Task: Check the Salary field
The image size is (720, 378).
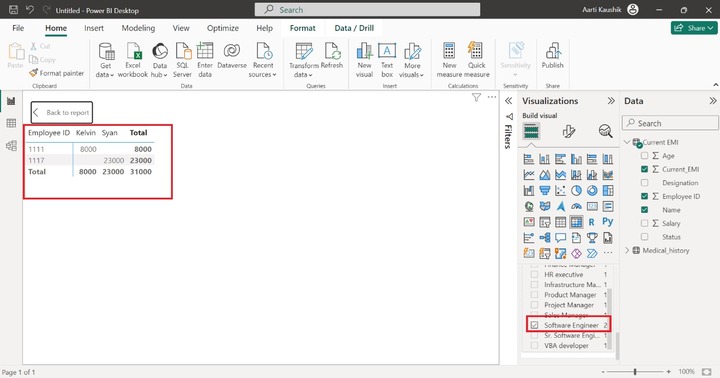Action: coord(644,223)
